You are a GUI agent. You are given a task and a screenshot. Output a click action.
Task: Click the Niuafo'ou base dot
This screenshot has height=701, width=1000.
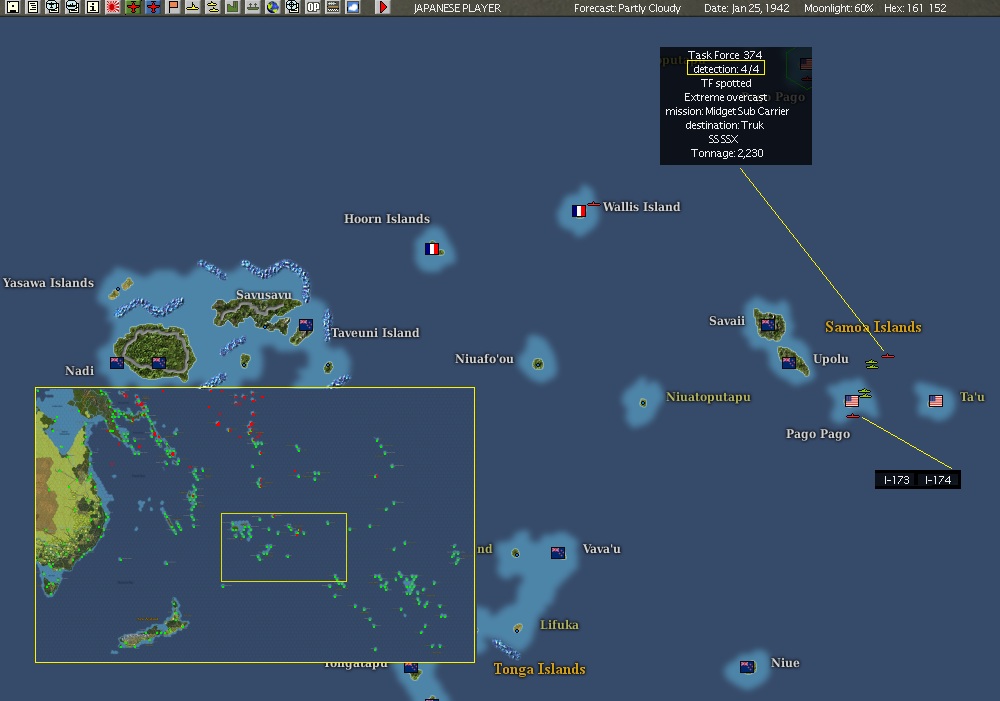click(538, 364)
